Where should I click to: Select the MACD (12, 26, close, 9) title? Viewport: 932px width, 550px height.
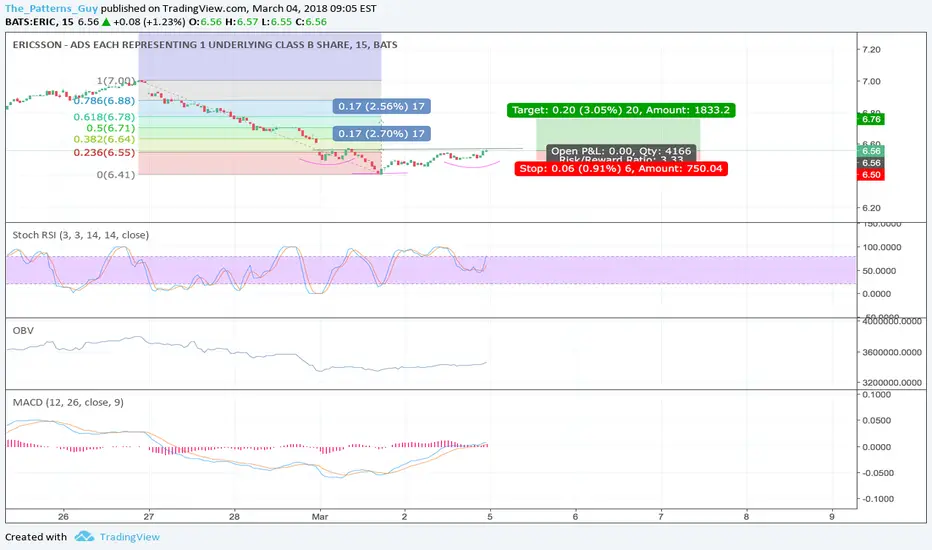click(68, 403)
